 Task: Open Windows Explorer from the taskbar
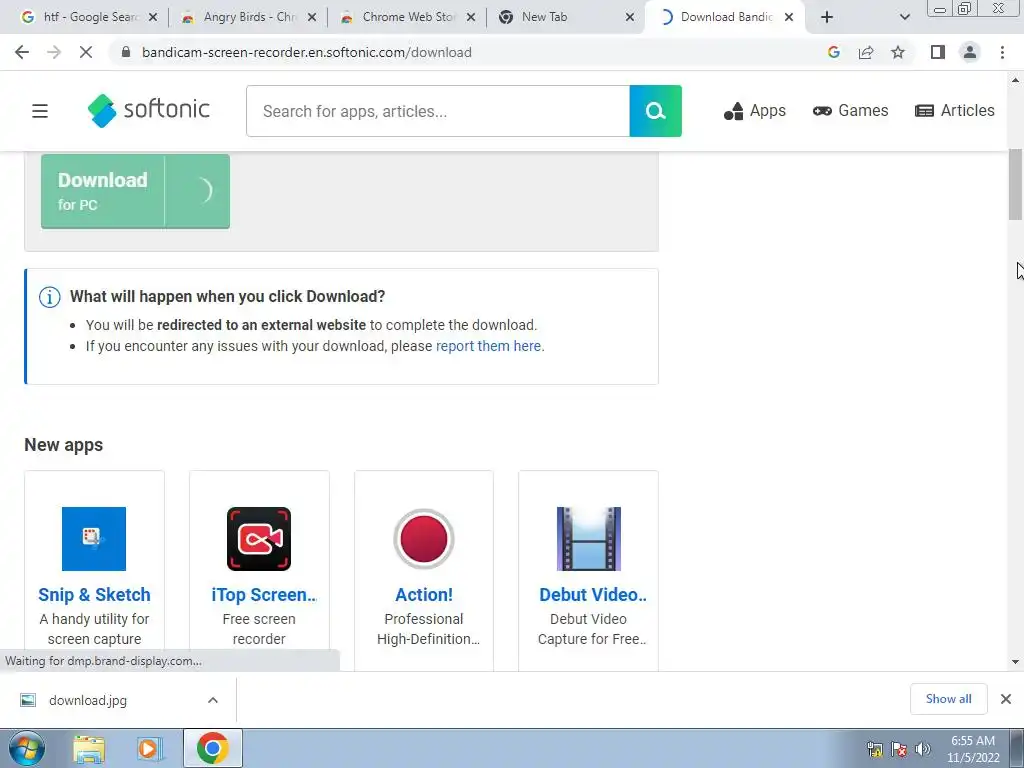(89, 748)
